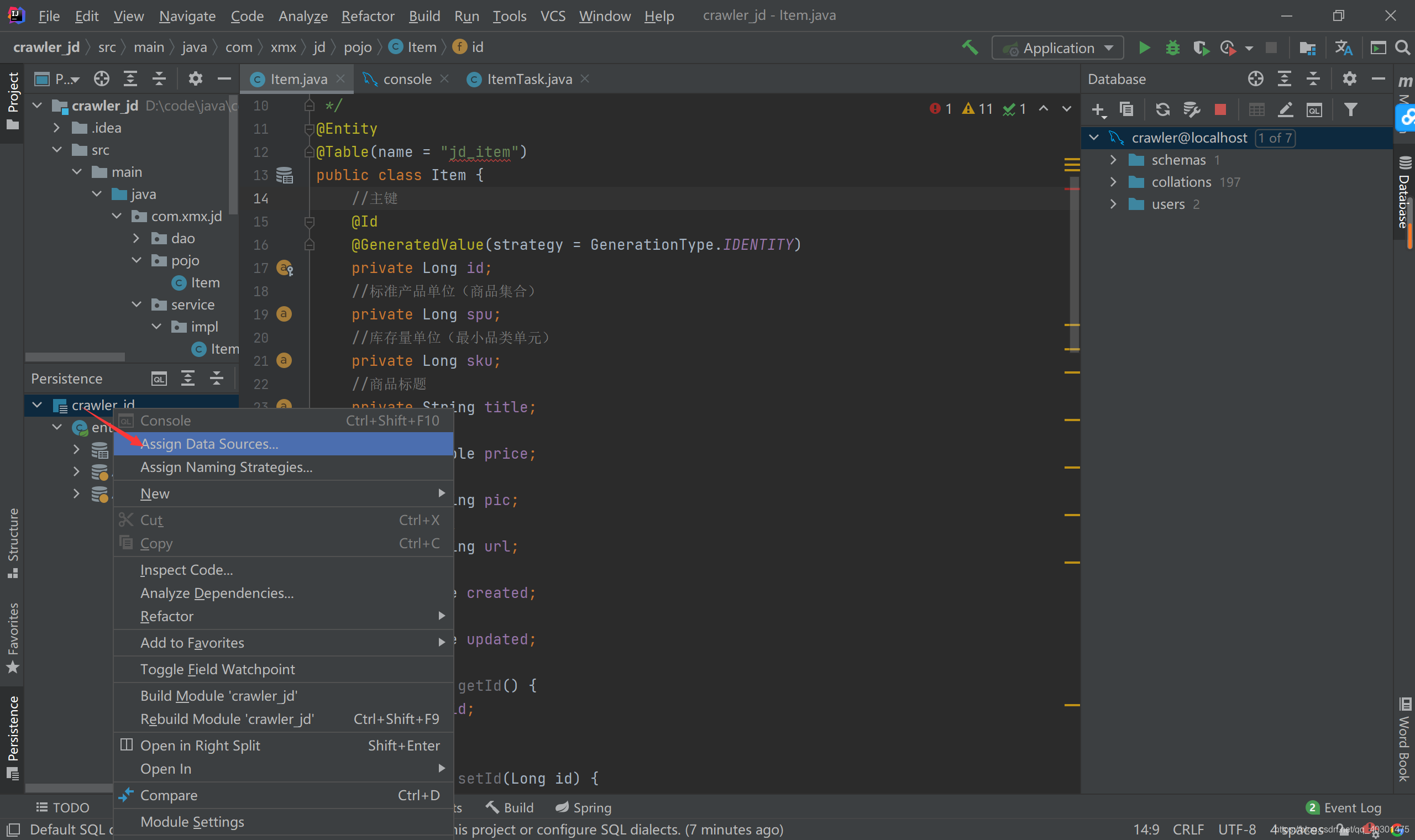Run the Application with green play icon
Image resolution: width=1415 pixels, height=840 pixels.
[x=1144, y=48]
